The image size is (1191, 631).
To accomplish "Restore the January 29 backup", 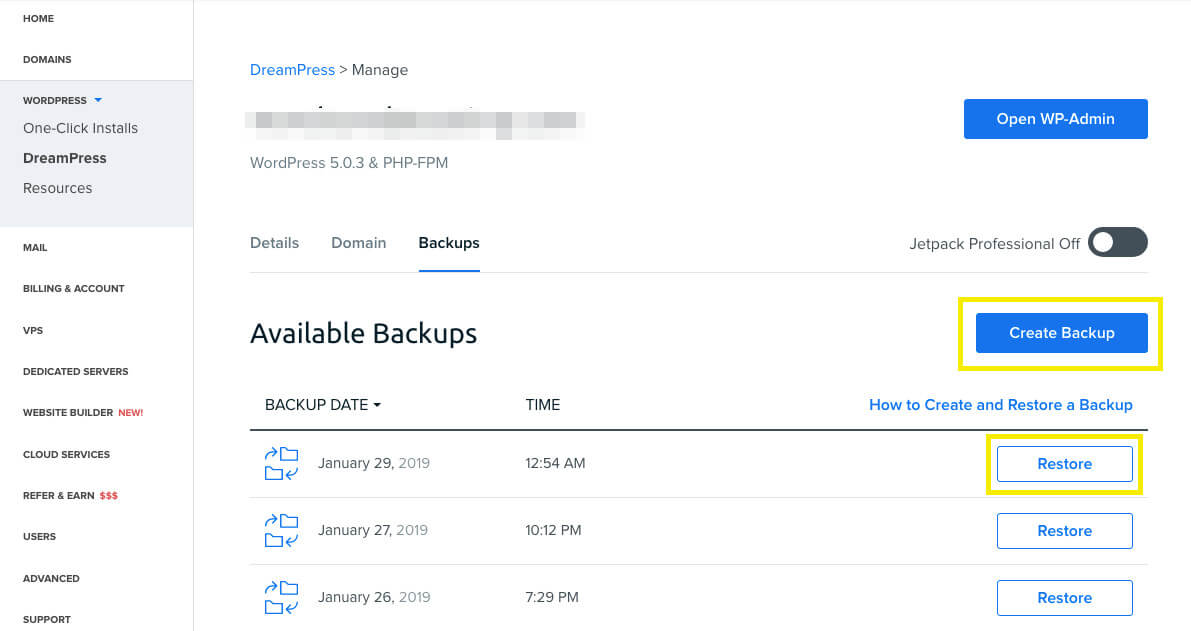I will tap(1064, 464).
